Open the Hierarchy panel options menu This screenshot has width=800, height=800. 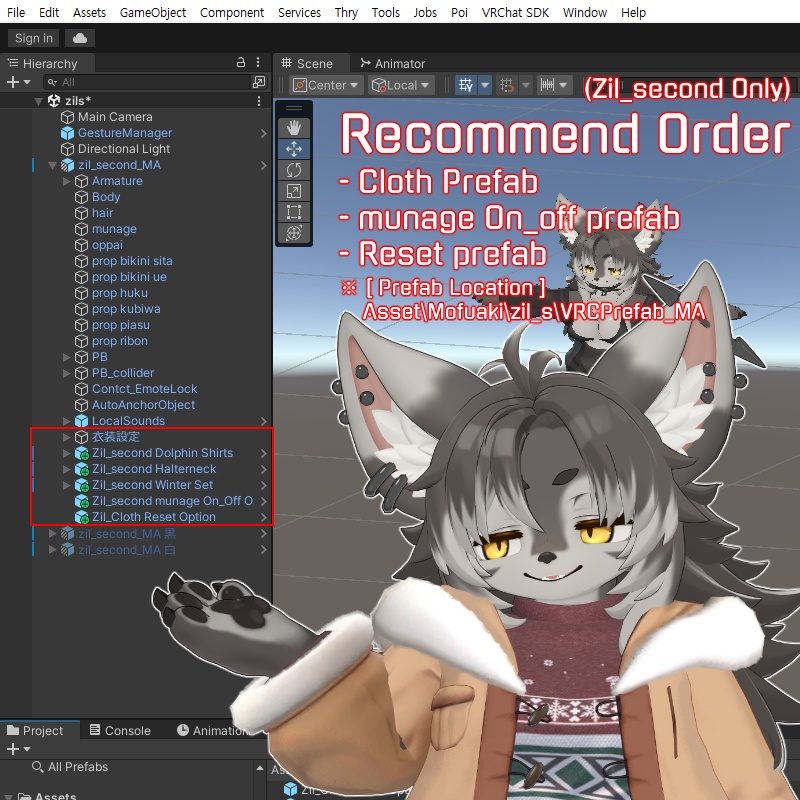258,63
